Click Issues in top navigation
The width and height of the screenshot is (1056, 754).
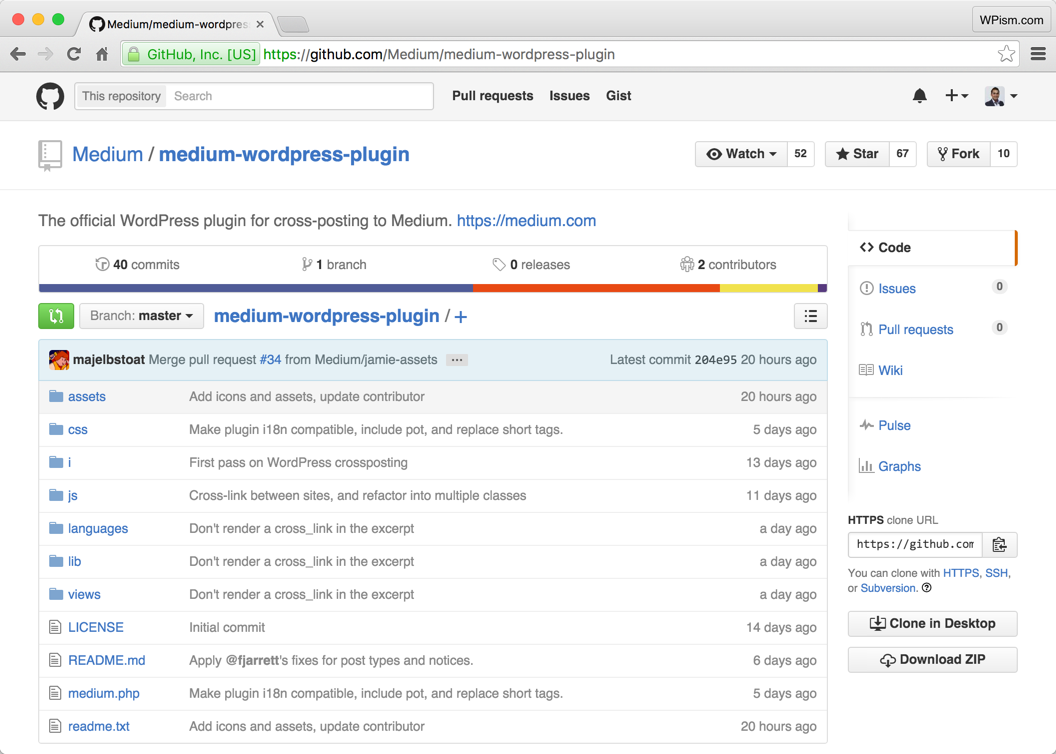tap(569, 96)
